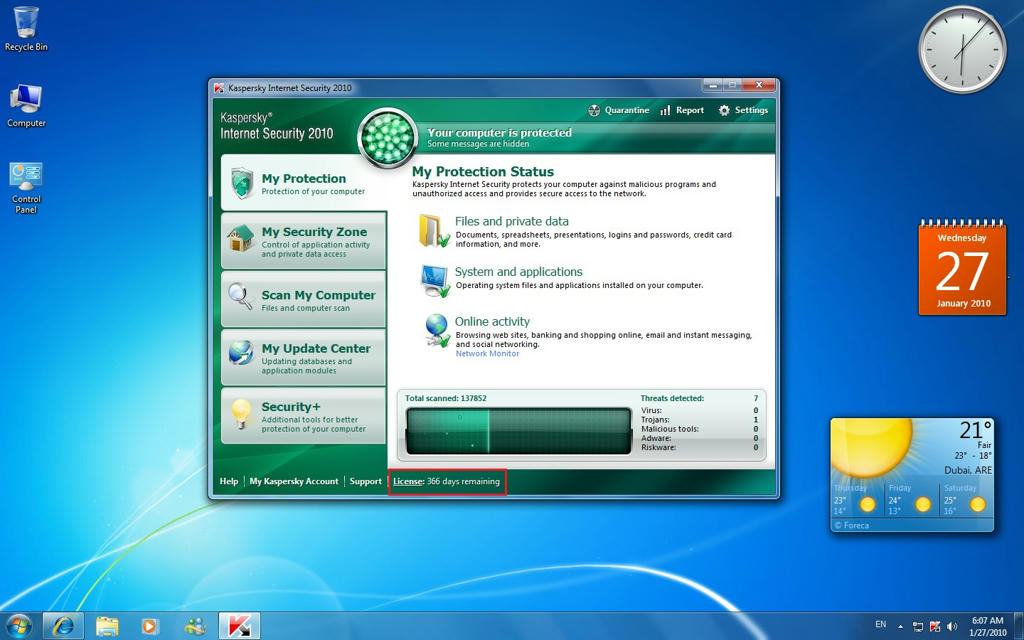Open Windows Media Player from the taskbar

point(150,626)
